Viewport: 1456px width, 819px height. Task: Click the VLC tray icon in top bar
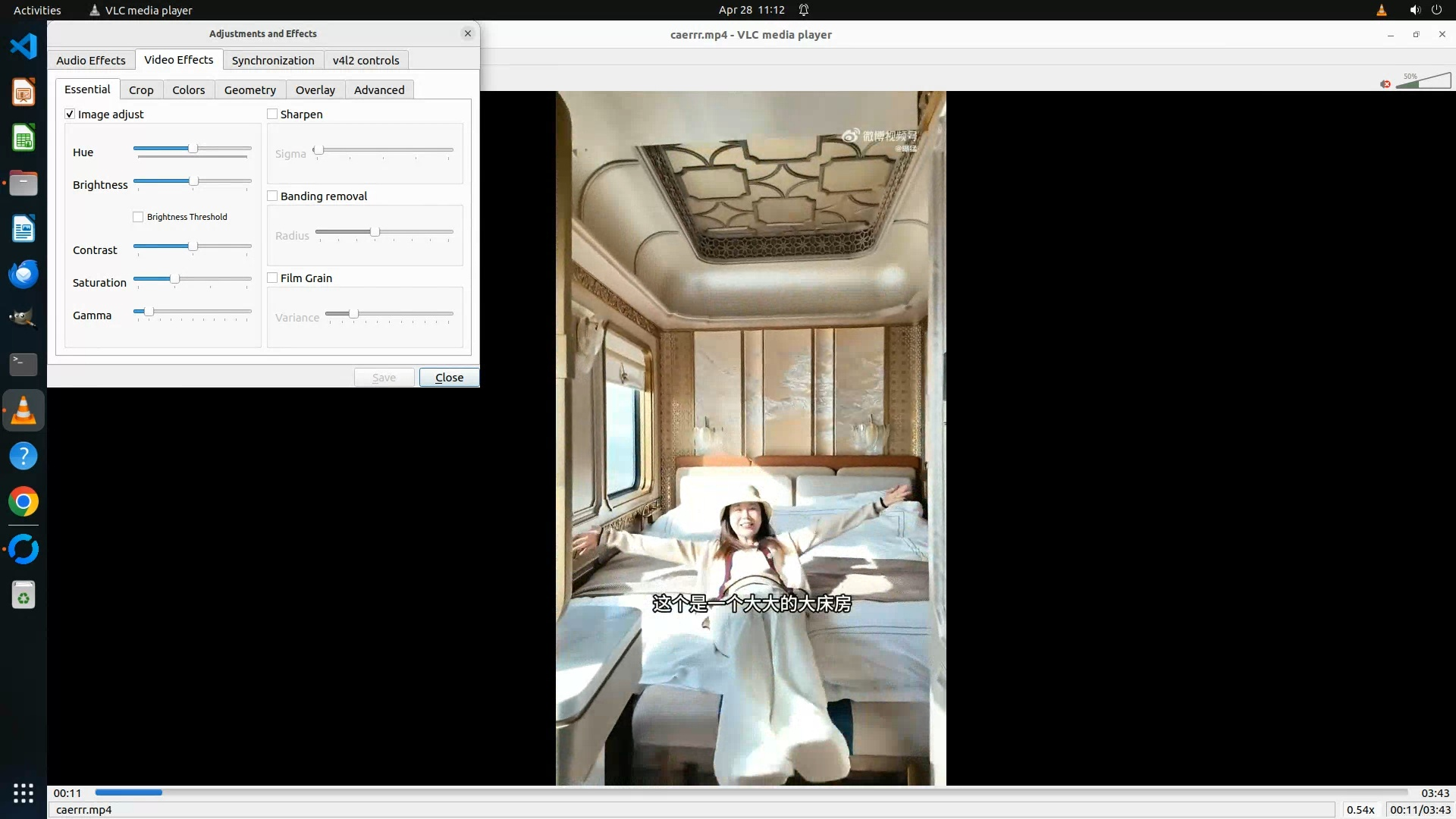coord(1381,10)
